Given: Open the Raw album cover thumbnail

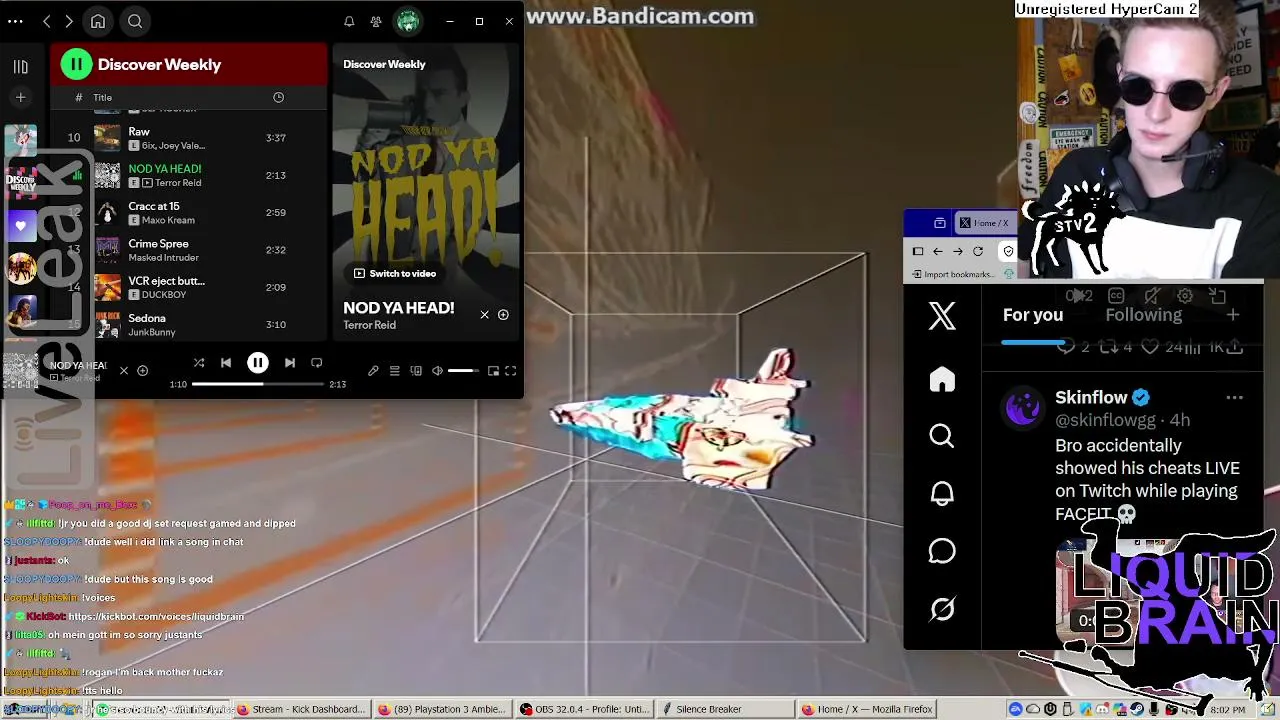Looking at the screenshot, I should [x=107, y=138].
